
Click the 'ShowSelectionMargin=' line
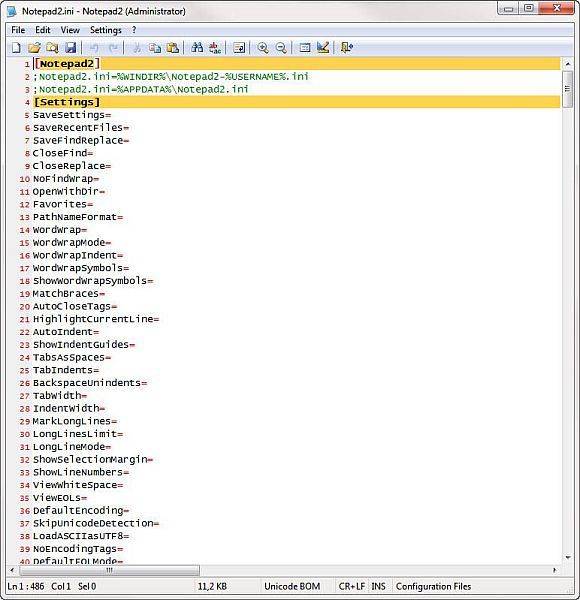(x=93, y=459)
